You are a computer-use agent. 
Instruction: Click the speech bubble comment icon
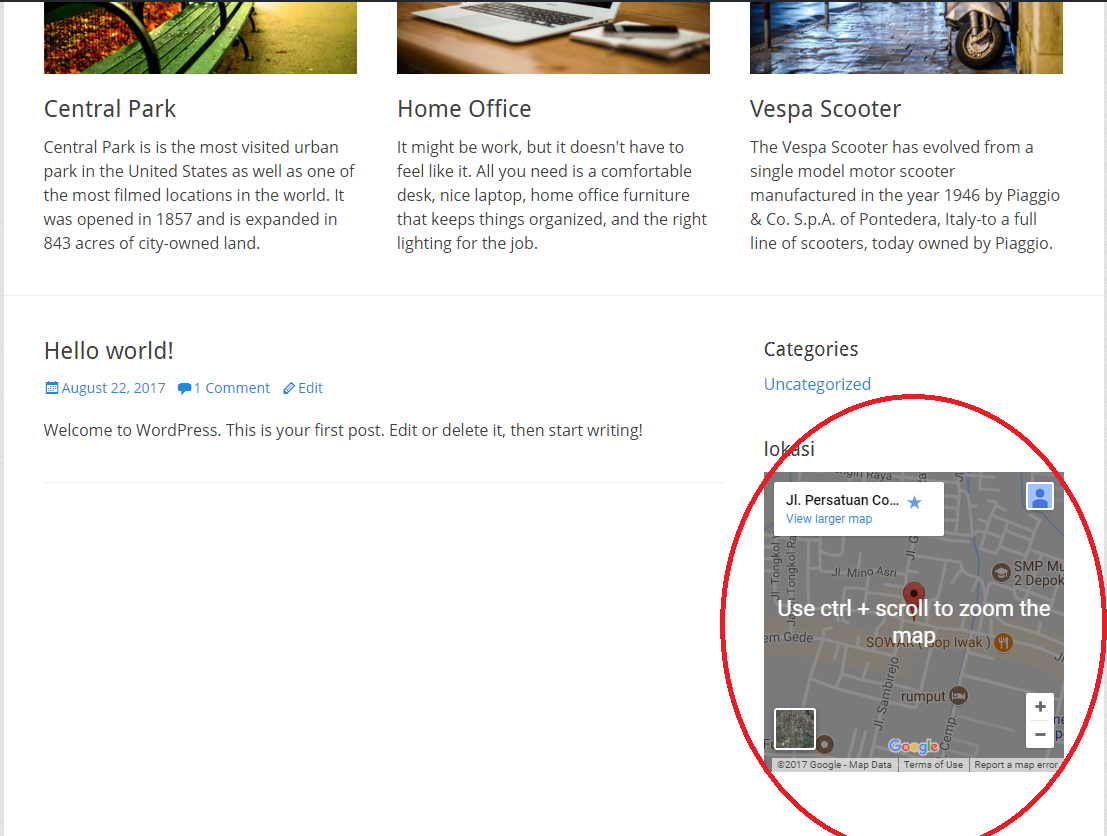click(x=184, y=388)
